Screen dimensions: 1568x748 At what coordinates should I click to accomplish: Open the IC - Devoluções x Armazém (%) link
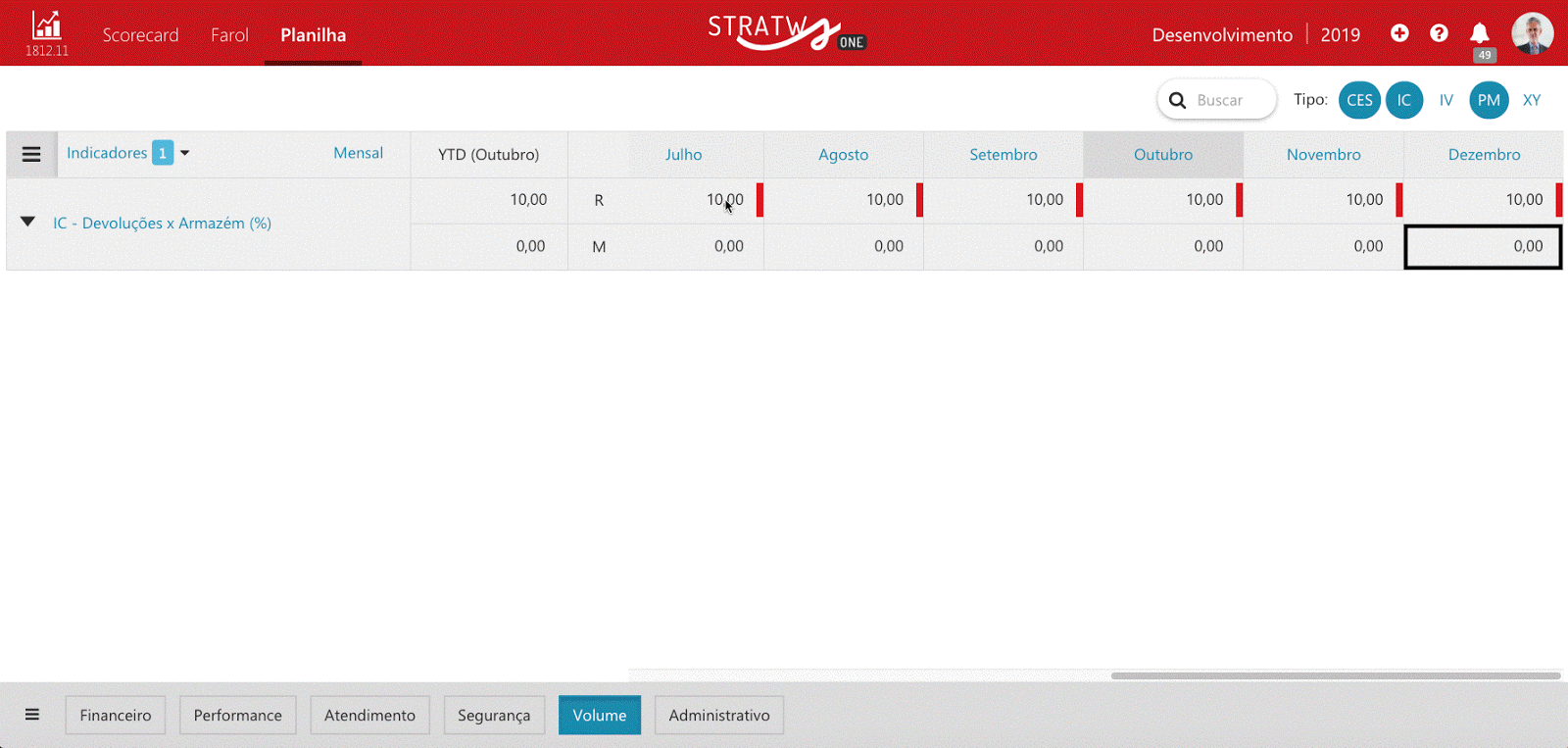162,224
